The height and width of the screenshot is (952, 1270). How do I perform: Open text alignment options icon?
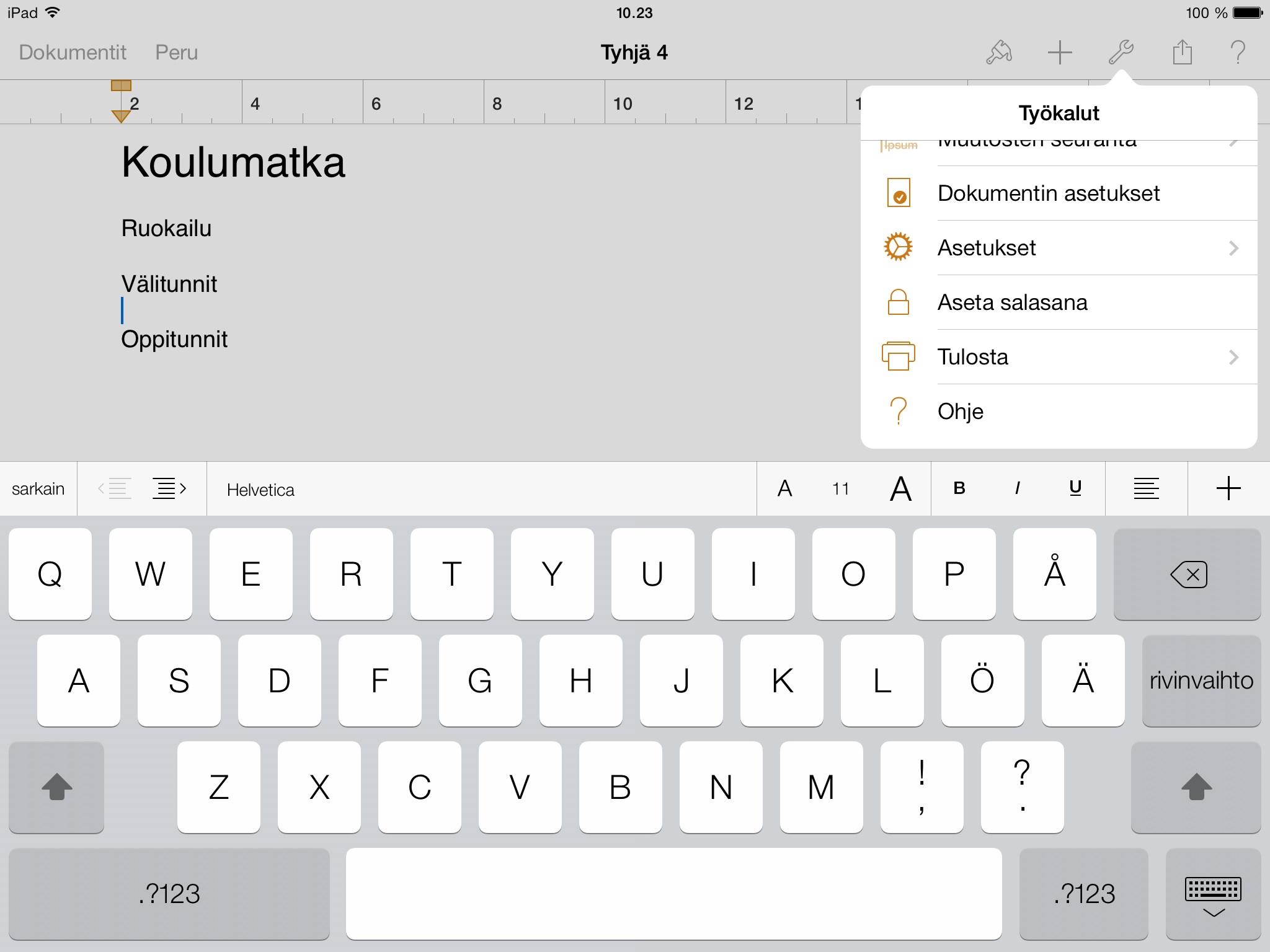coord(1146,489)
